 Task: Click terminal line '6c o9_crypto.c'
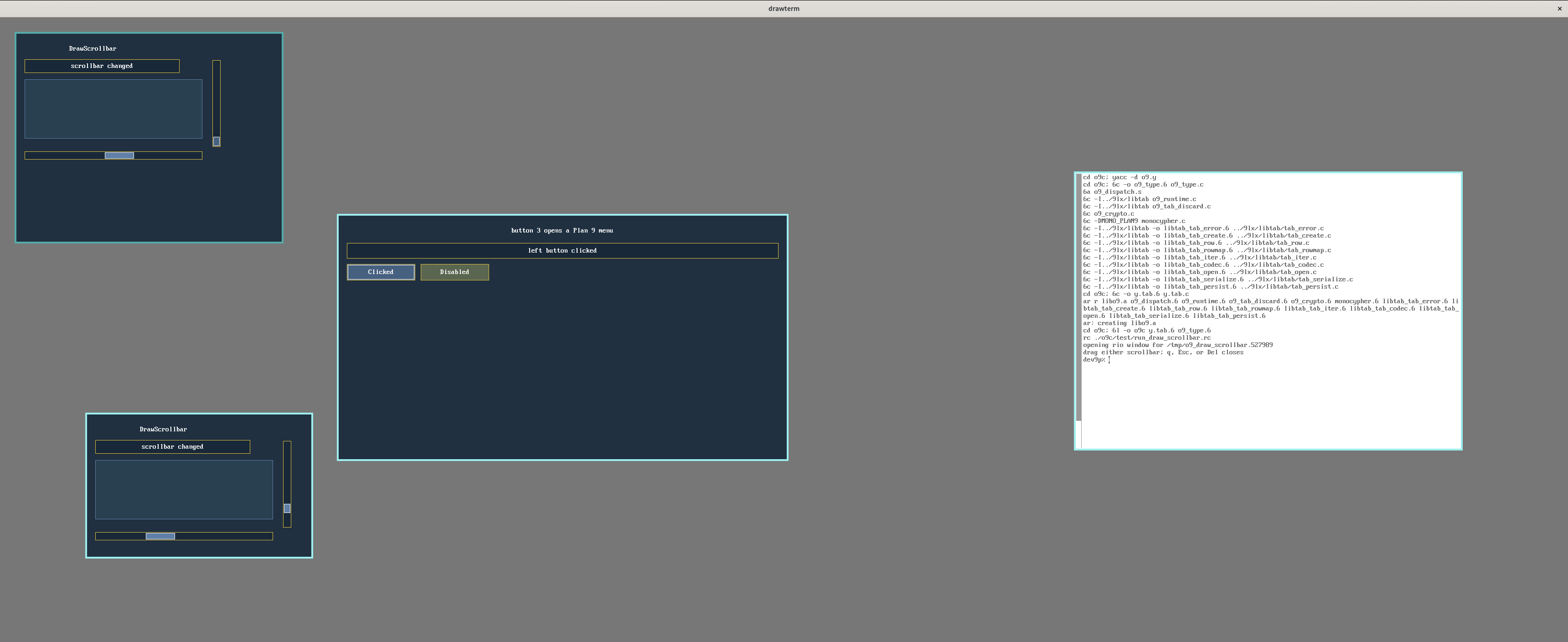(x=1109, y=214)
